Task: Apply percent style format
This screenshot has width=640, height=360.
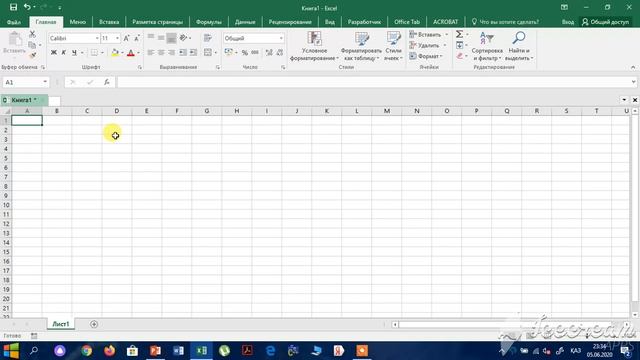Action: point(244,53)
